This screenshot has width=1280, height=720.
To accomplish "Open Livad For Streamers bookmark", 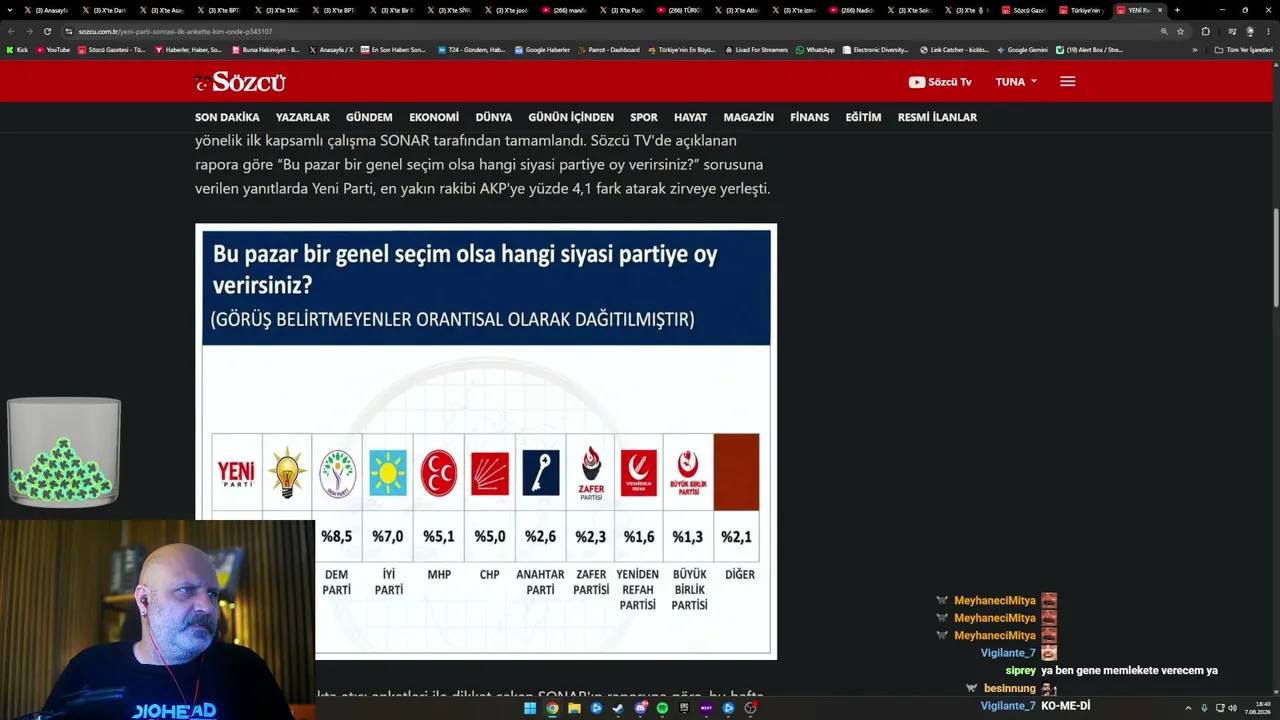I will pos(757,49).
